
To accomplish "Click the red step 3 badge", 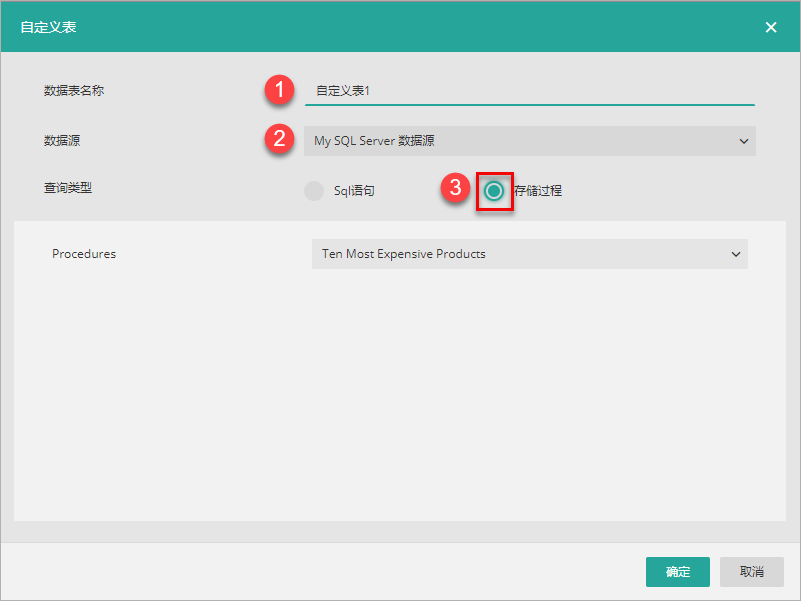I will (x=455, y=187).
